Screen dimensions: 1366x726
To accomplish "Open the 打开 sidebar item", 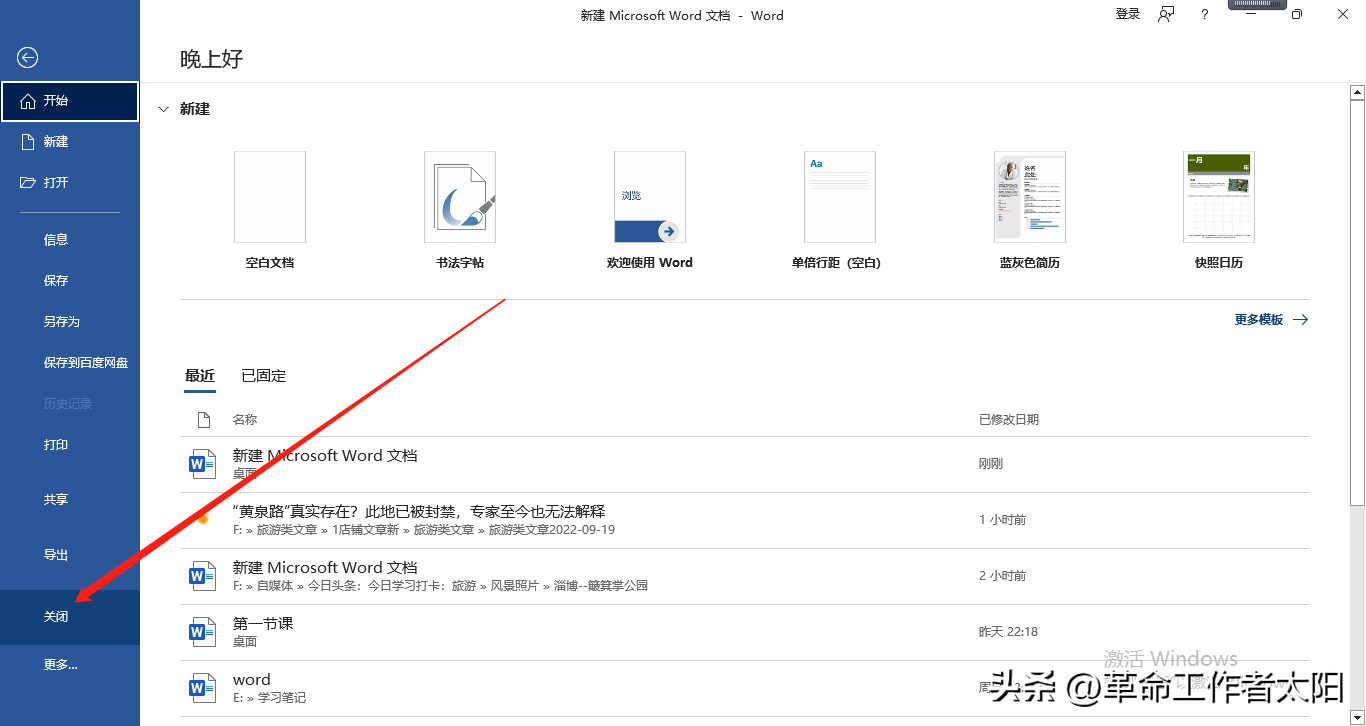I will click(x=70, y=183).
